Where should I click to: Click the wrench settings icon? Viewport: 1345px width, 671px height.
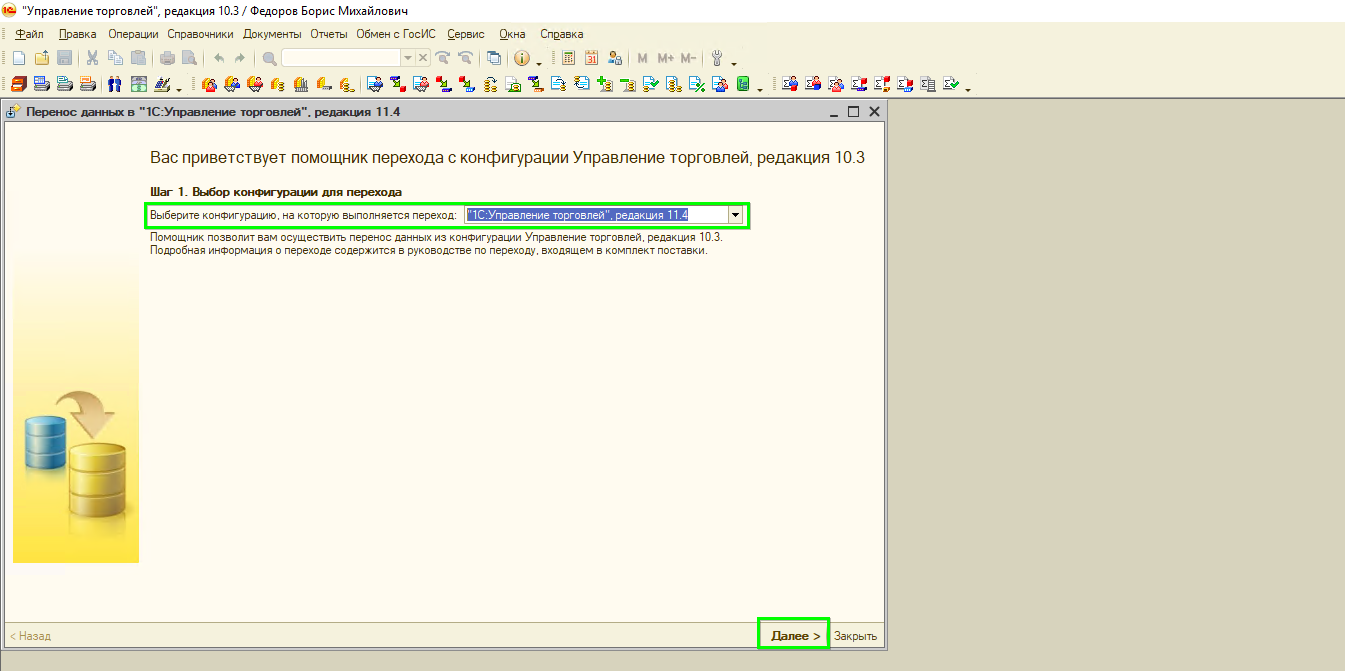click(716, 58)
